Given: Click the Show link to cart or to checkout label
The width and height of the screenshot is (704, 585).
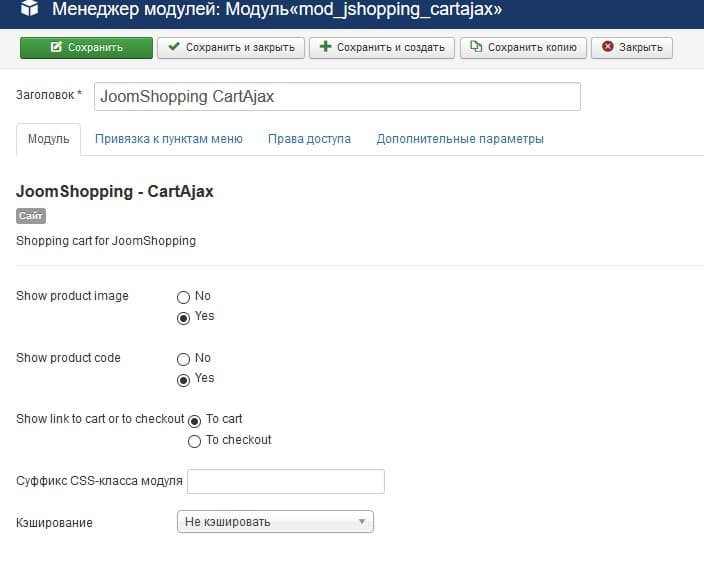Looking at the screenshot, I should (100, 419).
